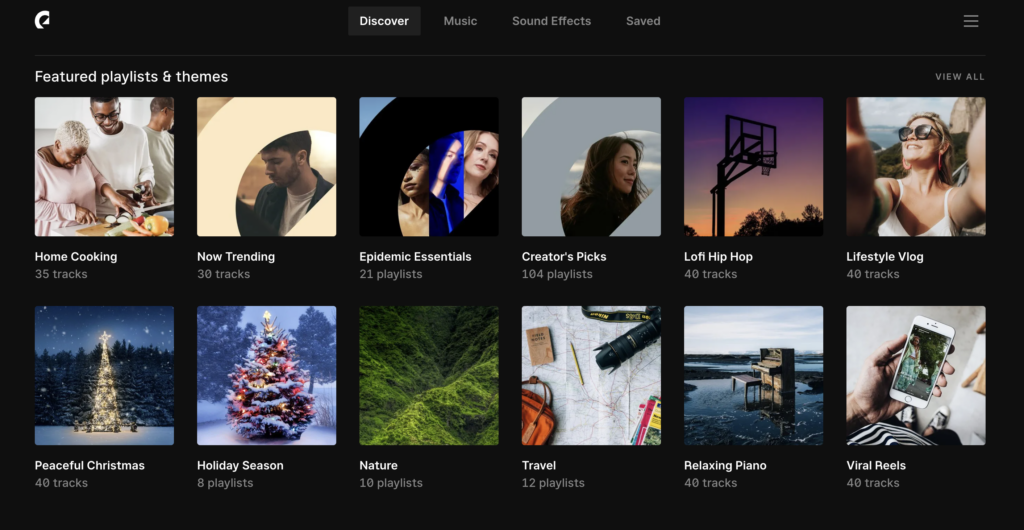The width and height of the screenshot is (1024, 530).
Task: Open the Creator's Picks thumbnail
Action: (x=591, y=166)
